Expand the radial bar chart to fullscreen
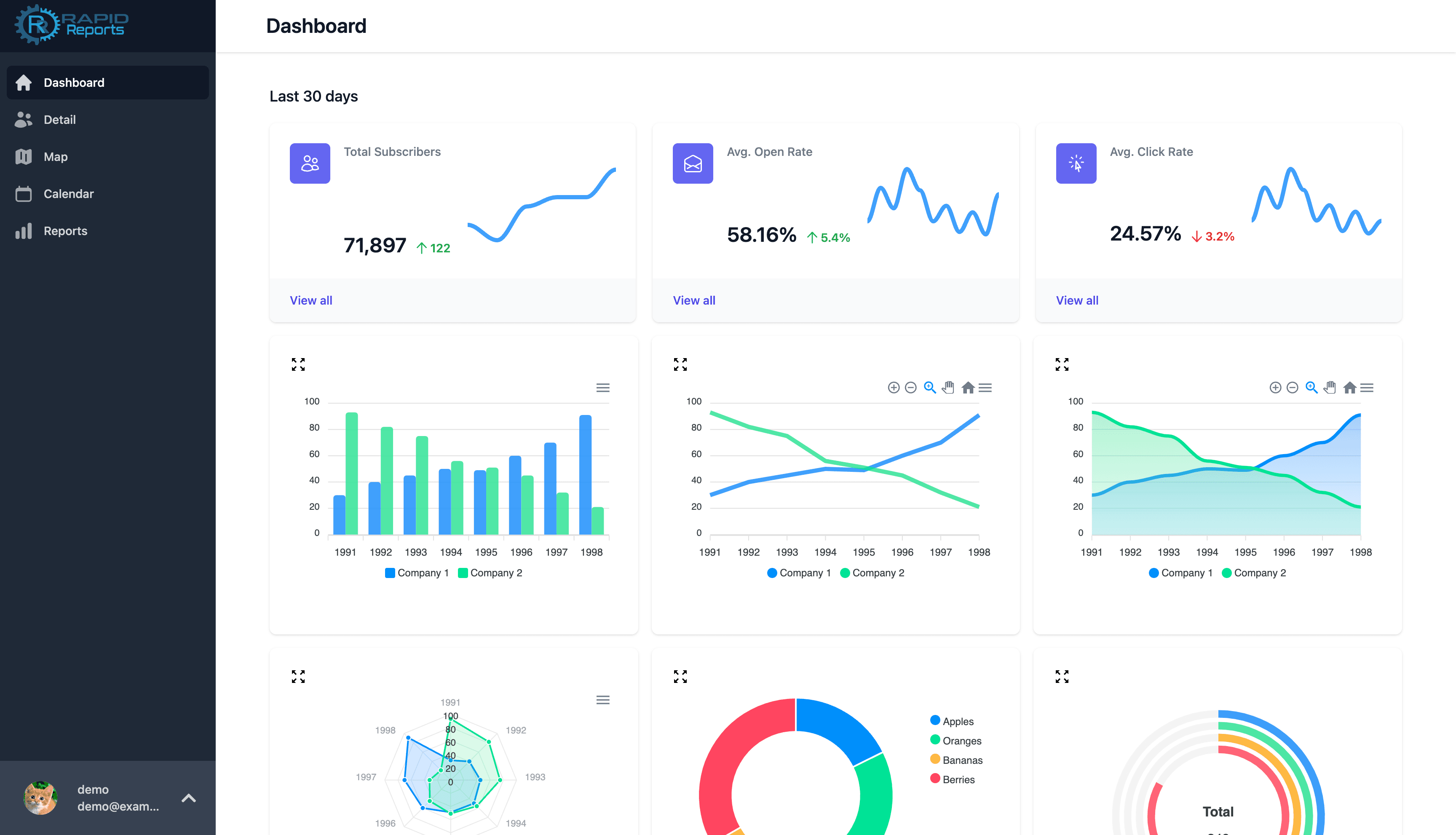Image resolution: width=1456 pixels, height=835 pixels. [1062, 677]
